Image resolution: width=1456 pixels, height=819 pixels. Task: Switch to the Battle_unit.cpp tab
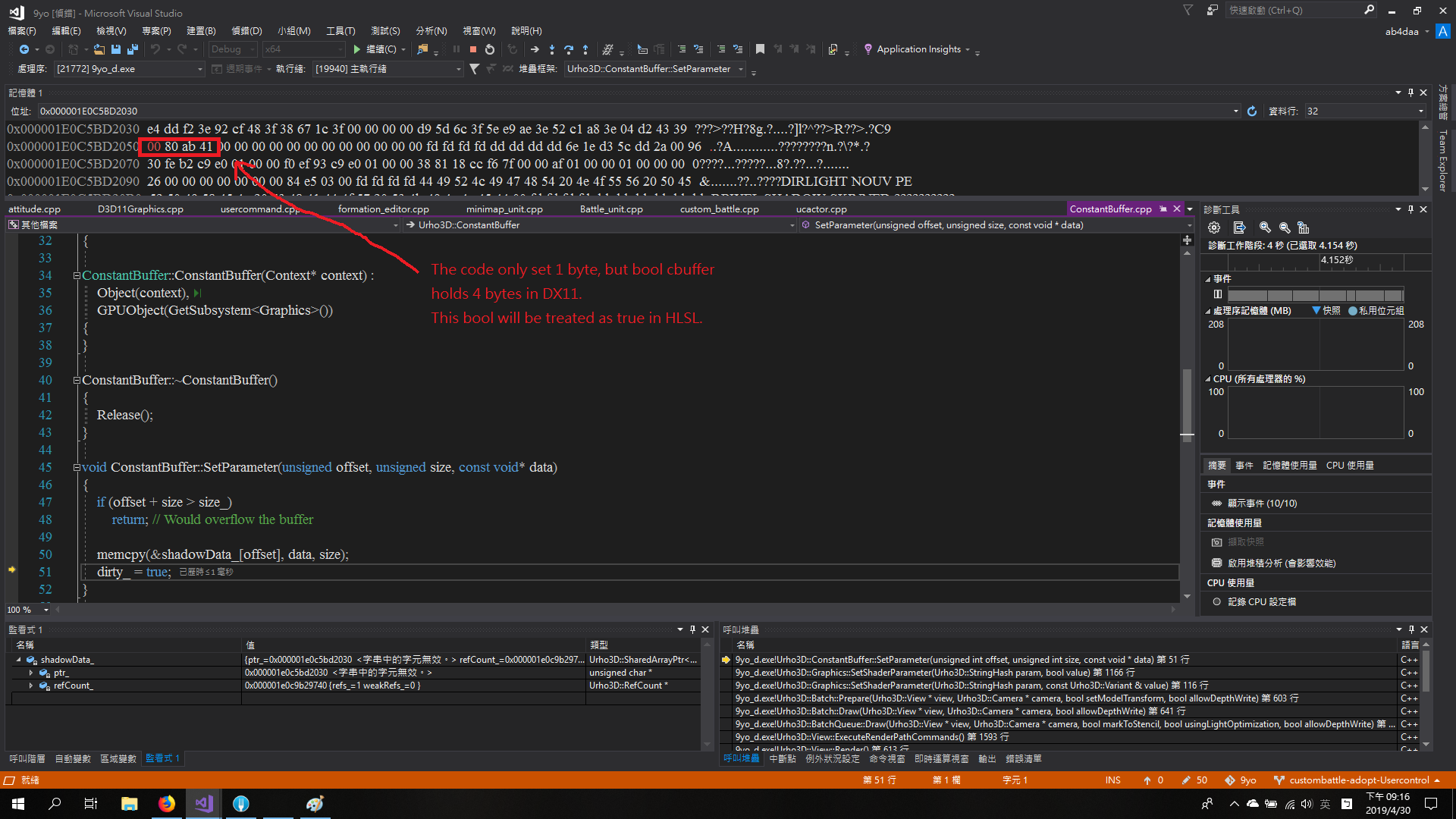pyautogui.click(x=611, y=209)
